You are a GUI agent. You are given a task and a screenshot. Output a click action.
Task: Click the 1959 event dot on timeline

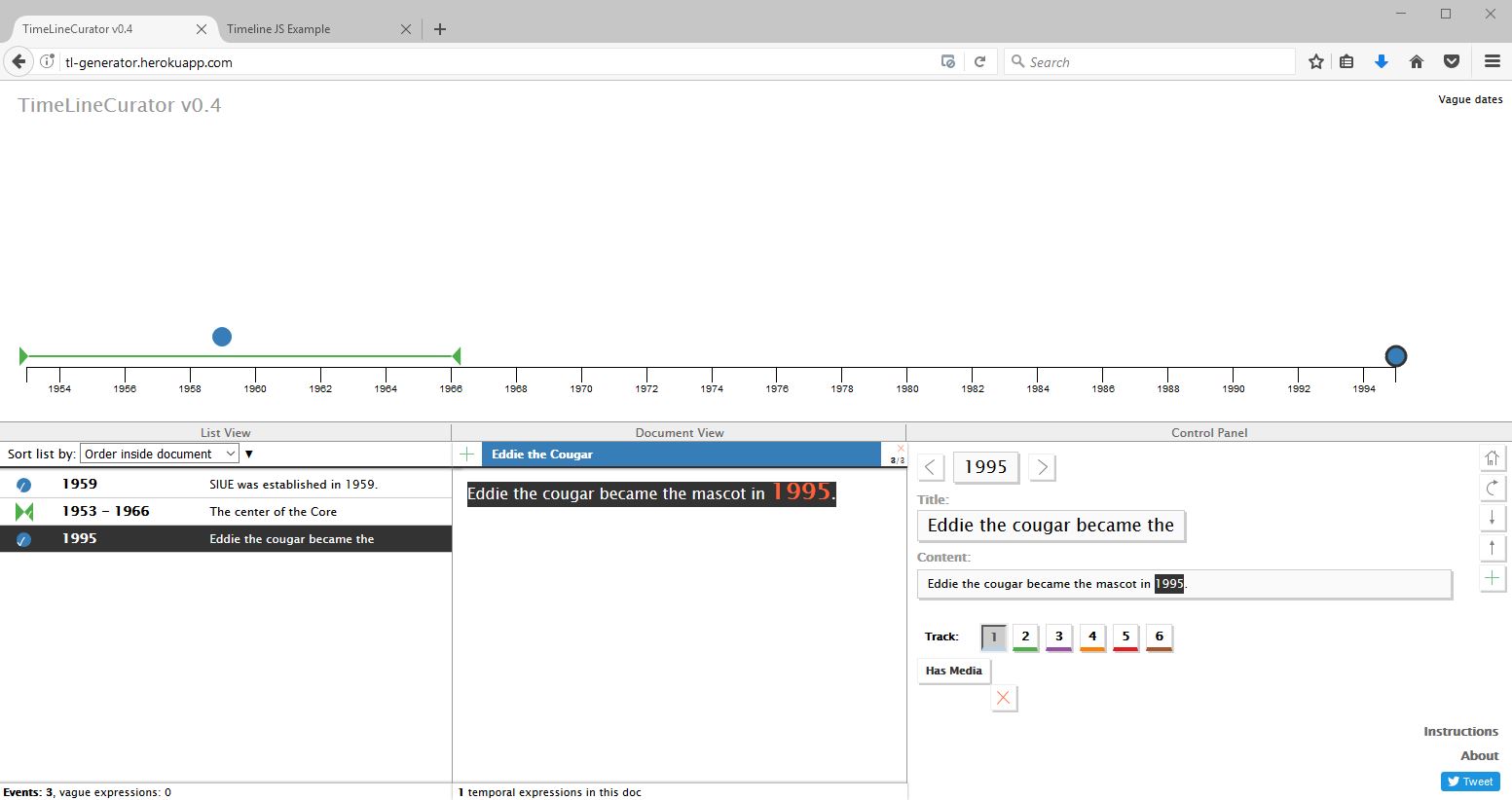tap(222, 337)
